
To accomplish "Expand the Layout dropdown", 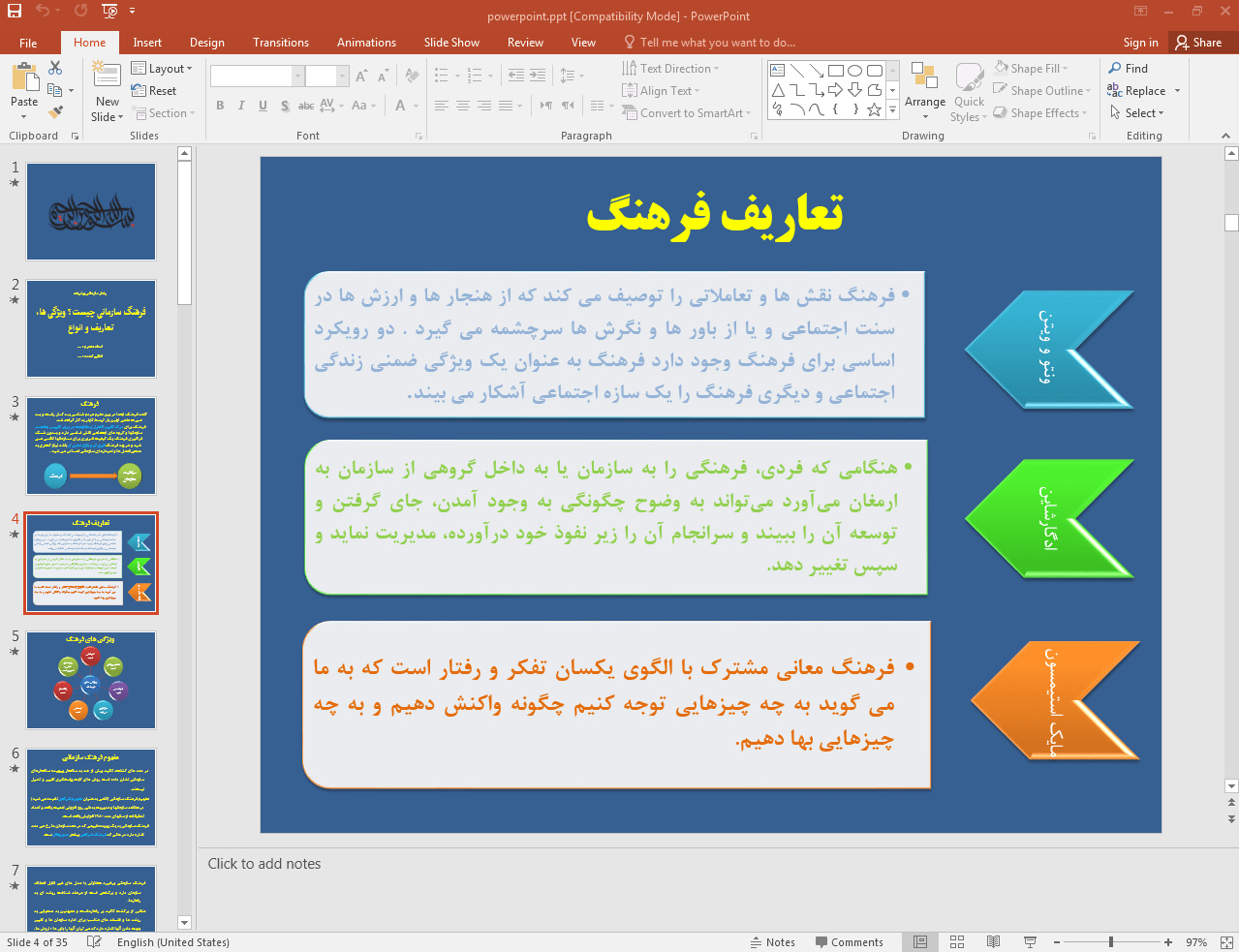I will pyautogui.click(x=162, y=69).
